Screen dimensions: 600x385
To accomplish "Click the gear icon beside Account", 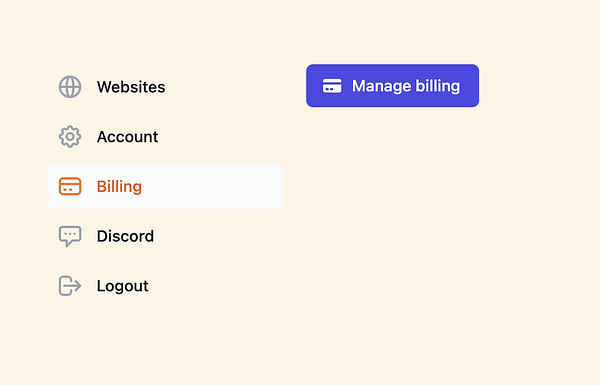I will tap(70, 137).
